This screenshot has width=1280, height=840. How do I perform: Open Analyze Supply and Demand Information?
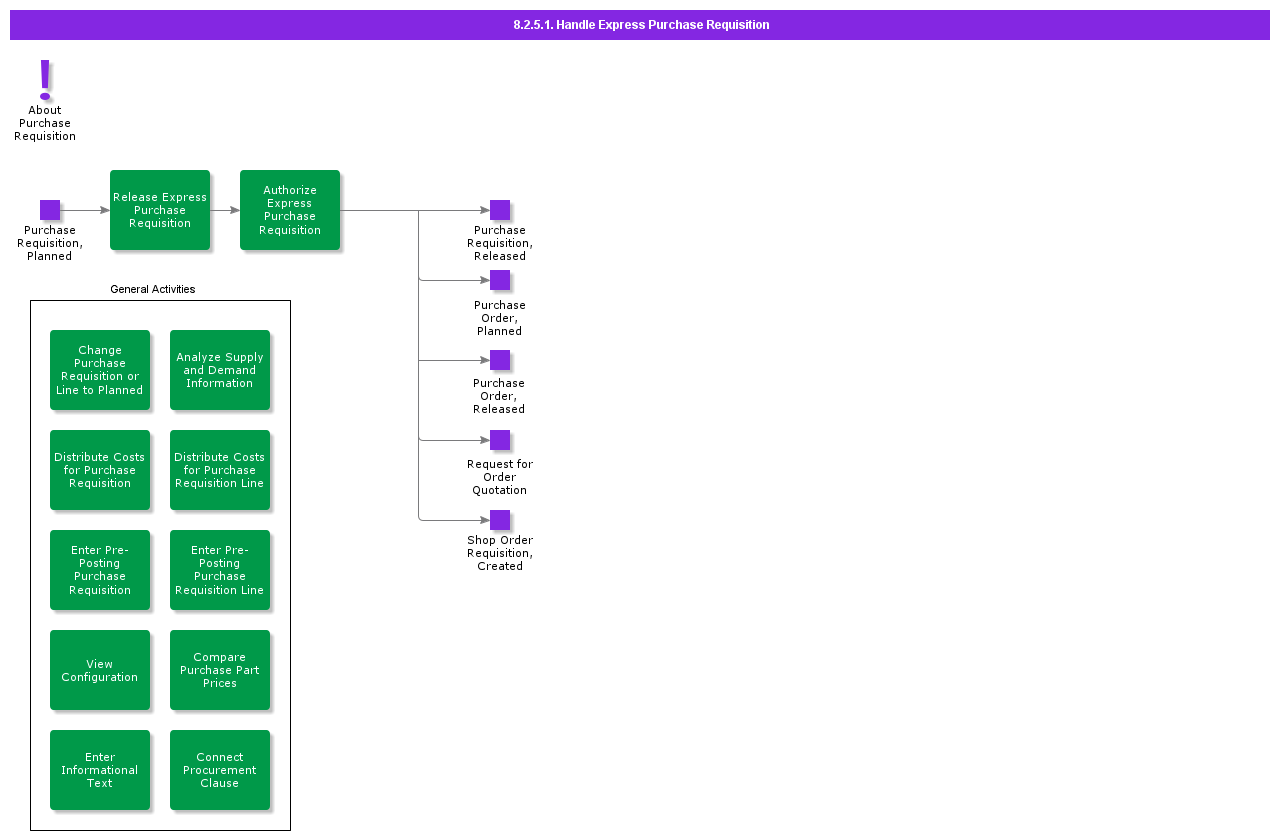click(x=220, y=370)
